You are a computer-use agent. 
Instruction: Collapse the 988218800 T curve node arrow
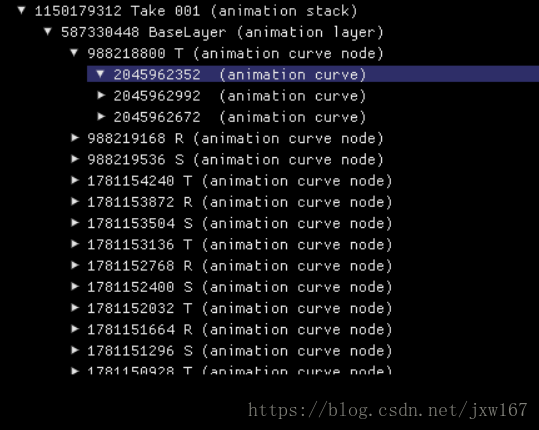coord(74,53)
